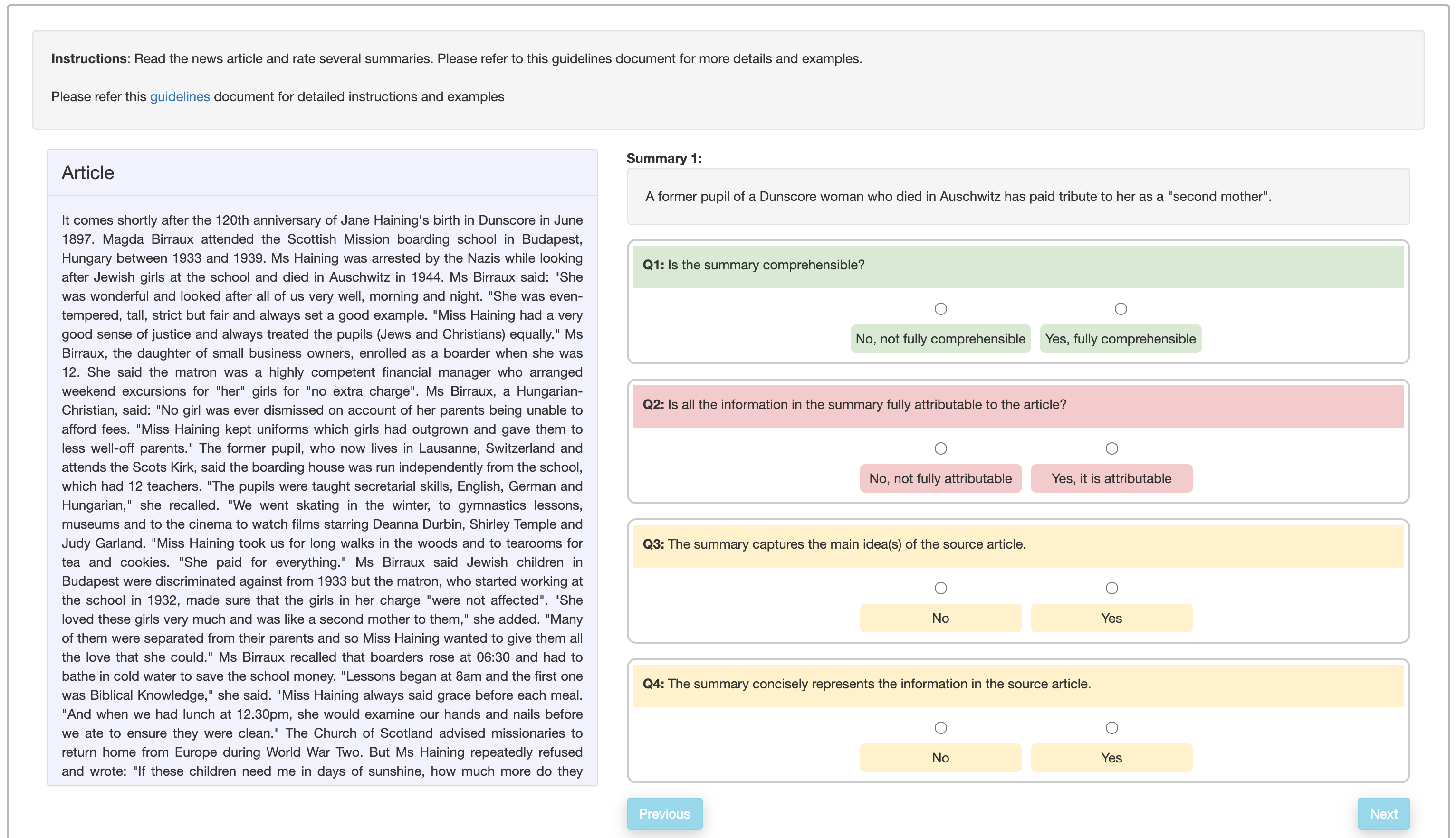The width and height of the screenshot is (1456, 838).
Task: Select Q2 radio for "Yes, it is attributable"
Action: (1111, 448)
